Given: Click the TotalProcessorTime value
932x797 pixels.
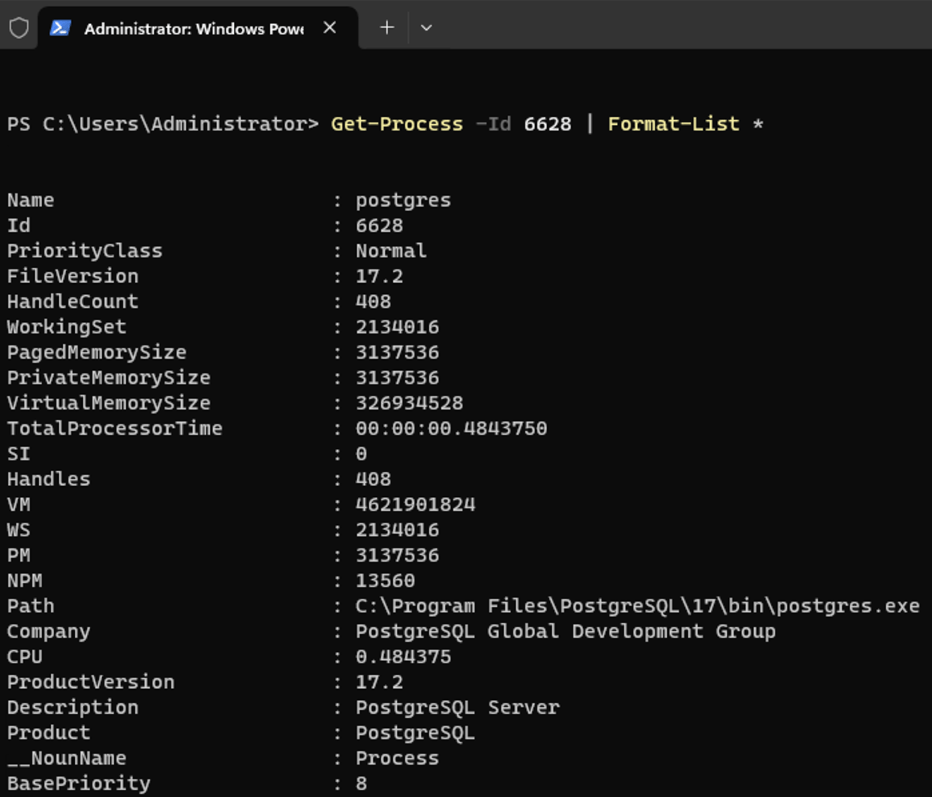Looking at the screenshot, I should 451,429.
